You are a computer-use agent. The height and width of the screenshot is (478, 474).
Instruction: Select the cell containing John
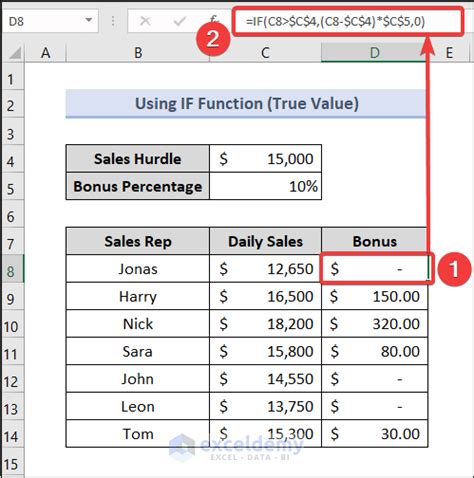pos(138,379)
